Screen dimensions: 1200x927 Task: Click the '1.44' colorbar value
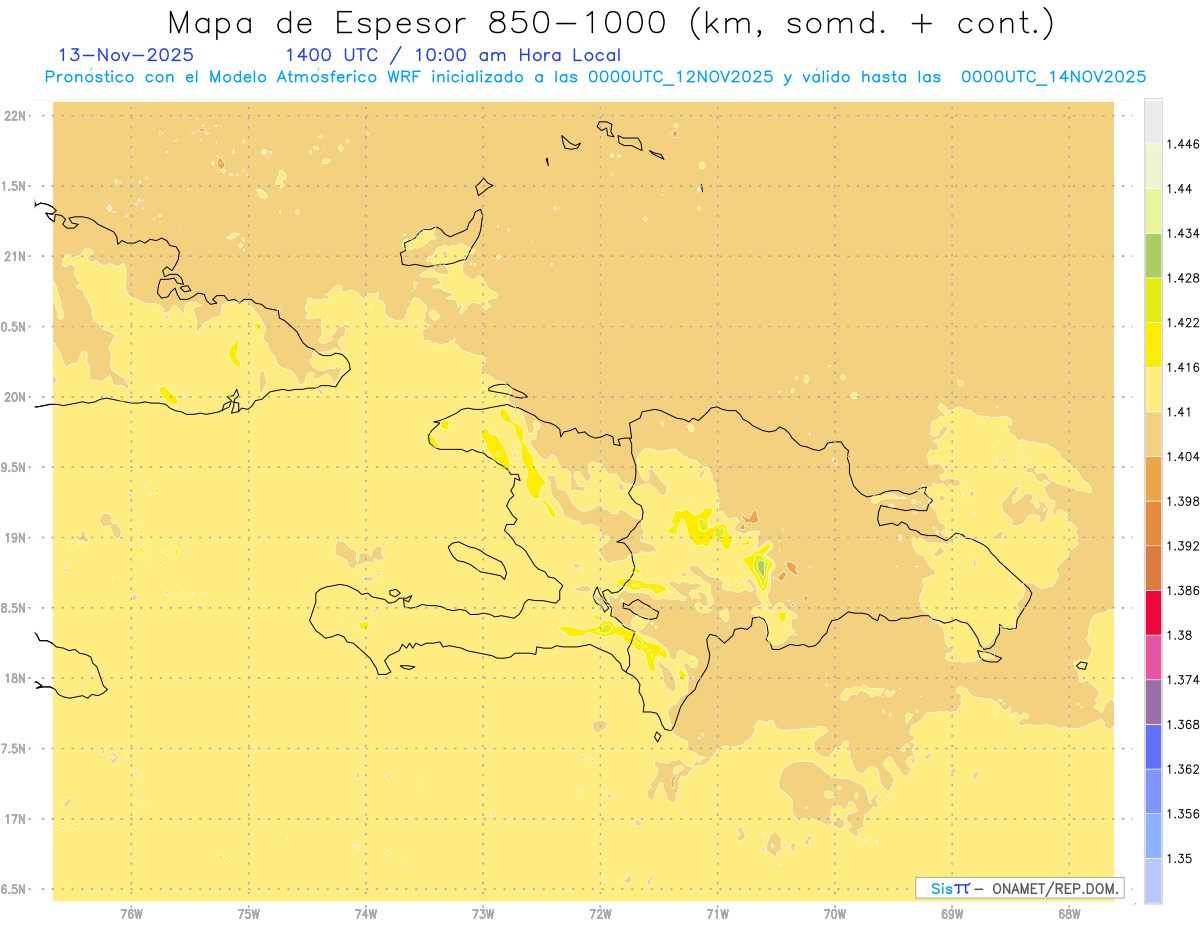pyautogui.click(x=1180, y=189)
